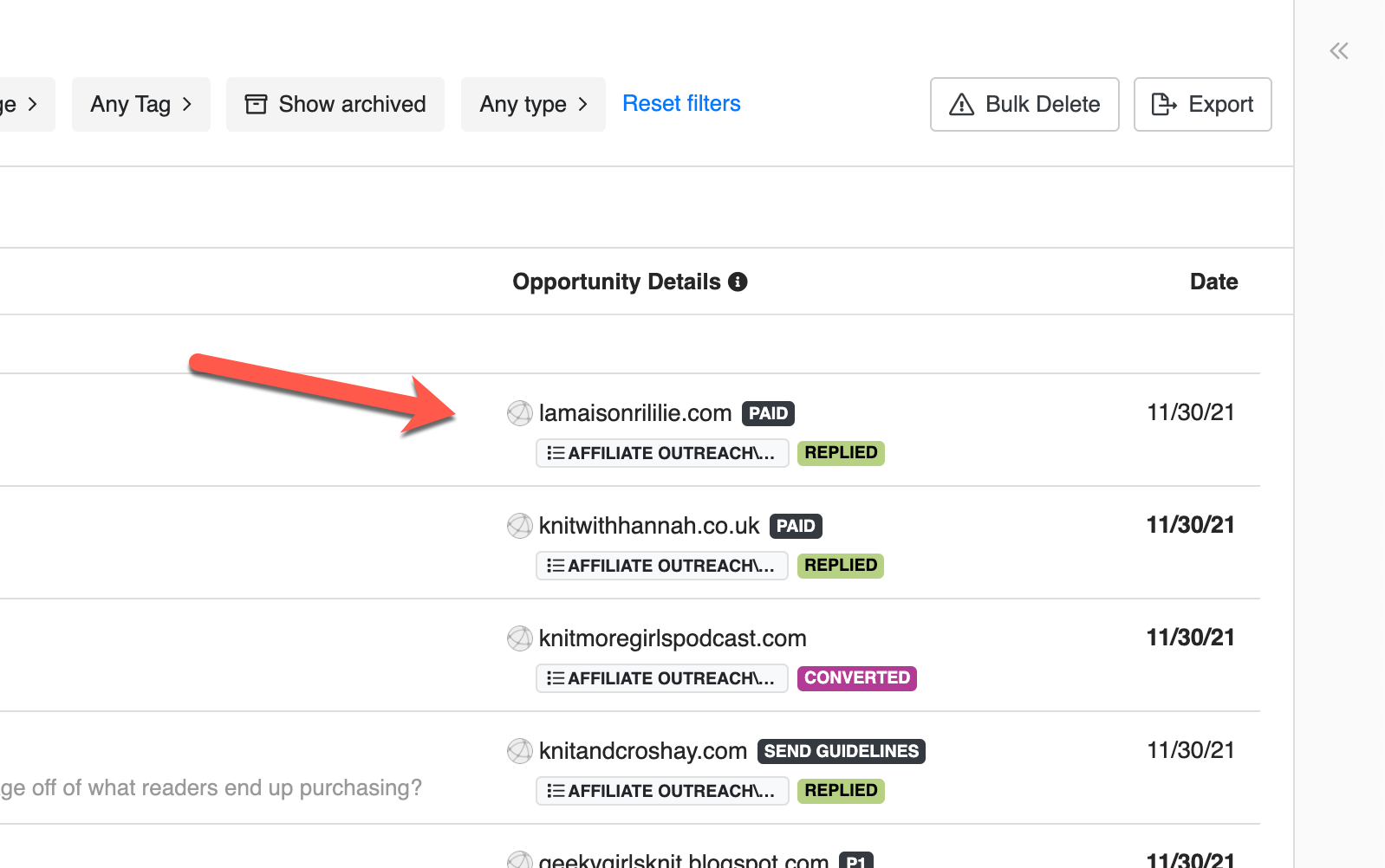
Task: Select the CONVERTED status badge
Action: pyautogui.click(x=856, y=678)
